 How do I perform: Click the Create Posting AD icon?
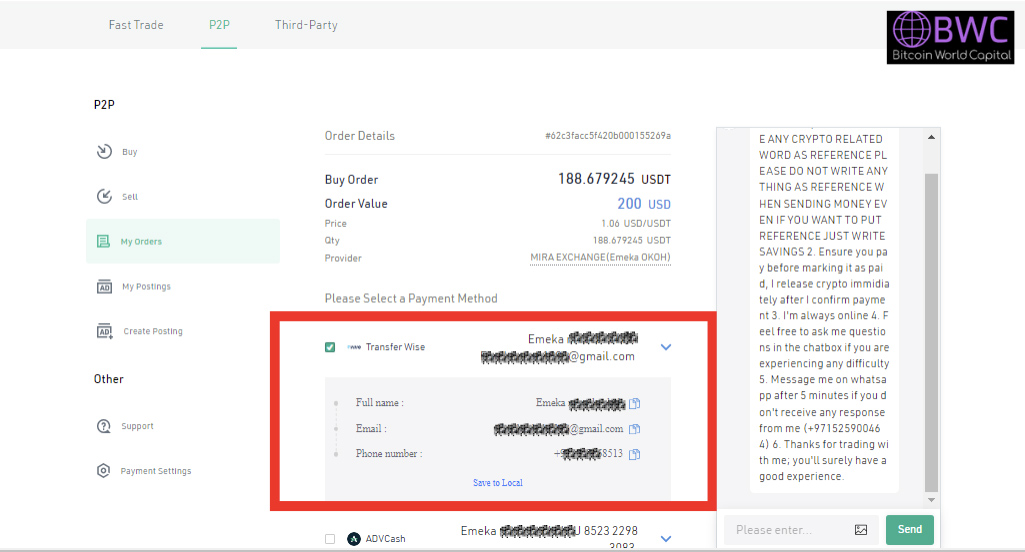[104, 331]
